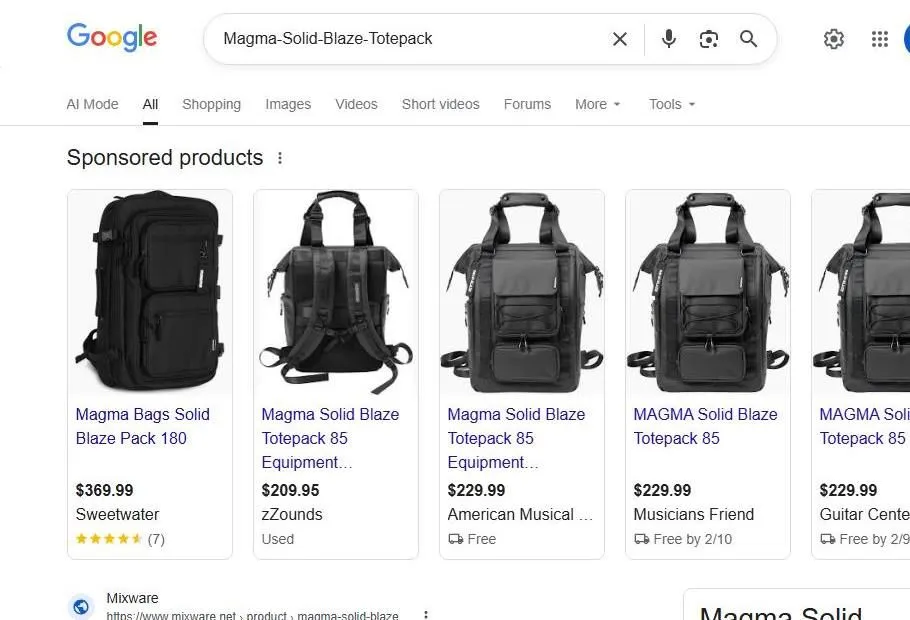Click the Musicians Friend backpack thumbnail
Image resolution: width=910 pixels, height=620 pixels.
[x=707, y=291]
